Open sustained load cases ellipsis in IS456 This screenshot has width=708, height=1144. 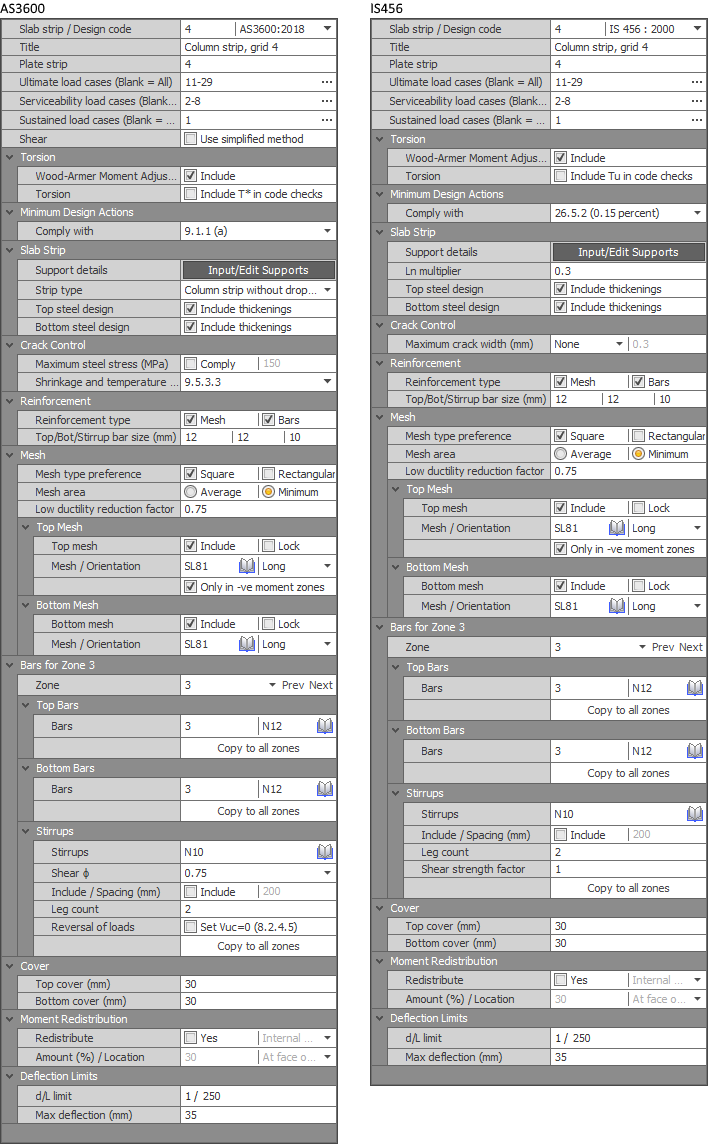click(x=696, y=120)
